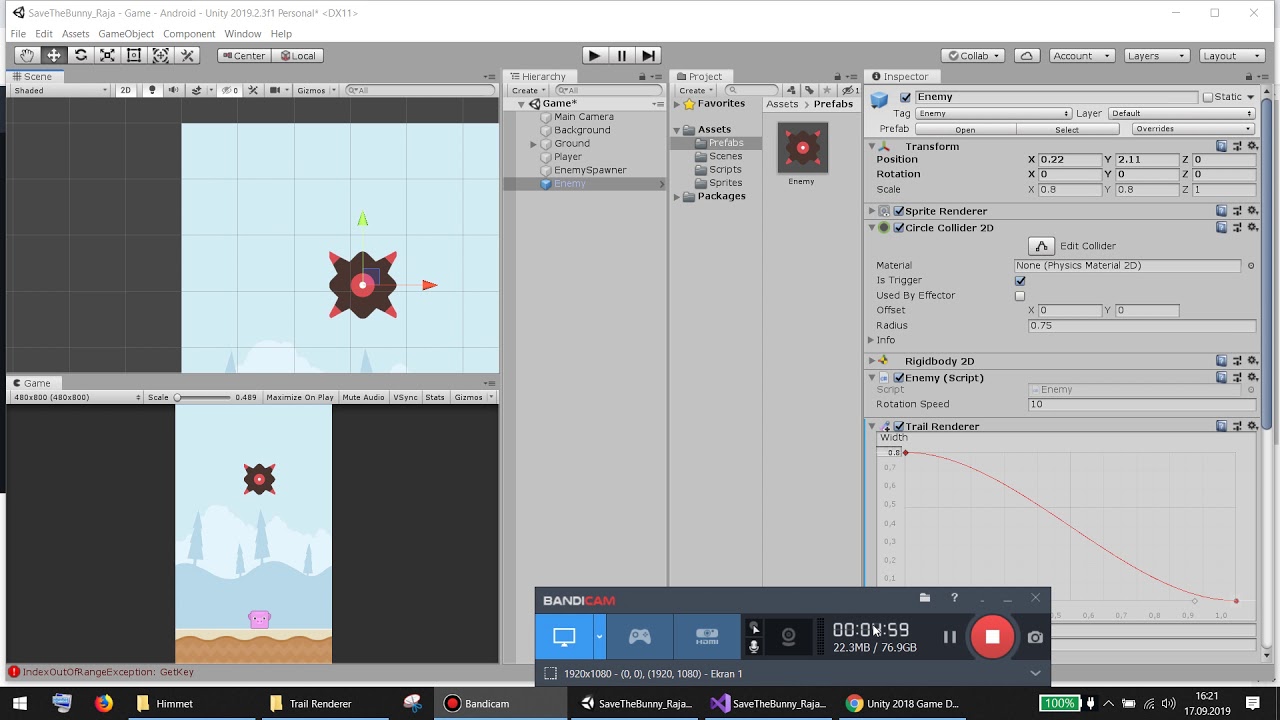Open the GameObject menu
1280x720 pixels.
click(x=126, y=34)
